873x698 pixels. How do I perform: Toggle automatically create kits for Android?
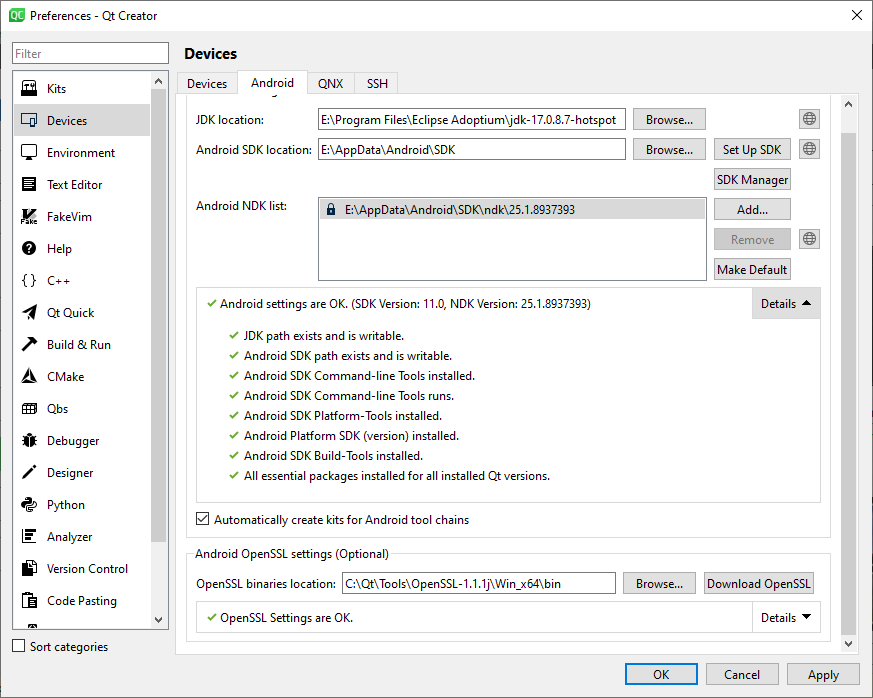tap(203, 520)
